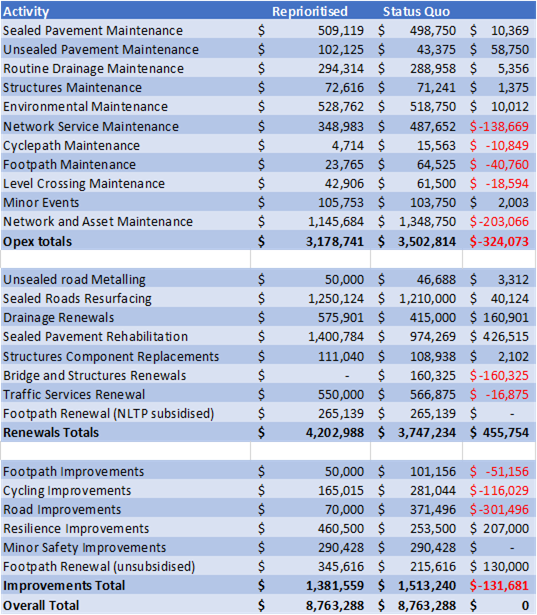
Task: Click the Activity column header
Action: 26,12
